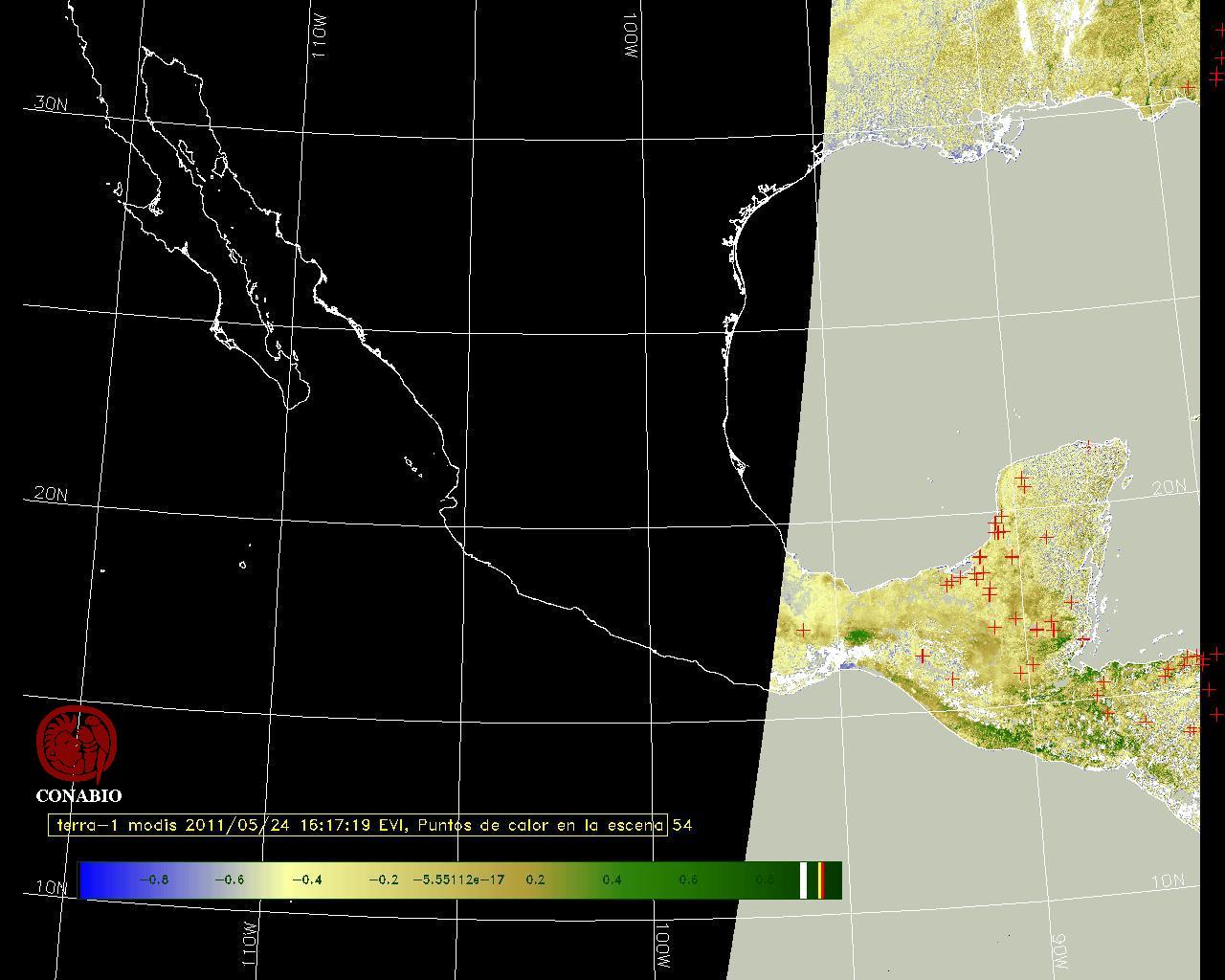Image resolution: width=1225 pixels, height=980 pixels.
Task: Click the 100W longitude label at top
Action: [630, 37]
